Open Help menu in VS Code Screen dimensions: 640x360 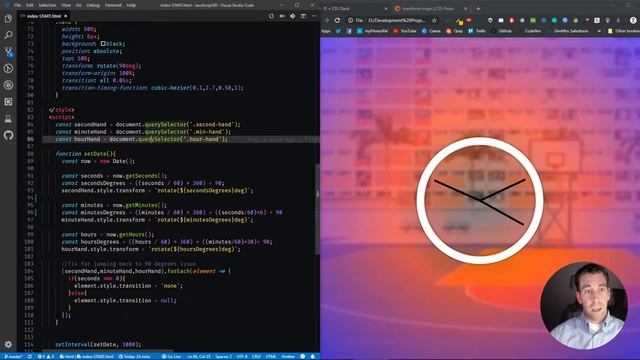[131, 5]
